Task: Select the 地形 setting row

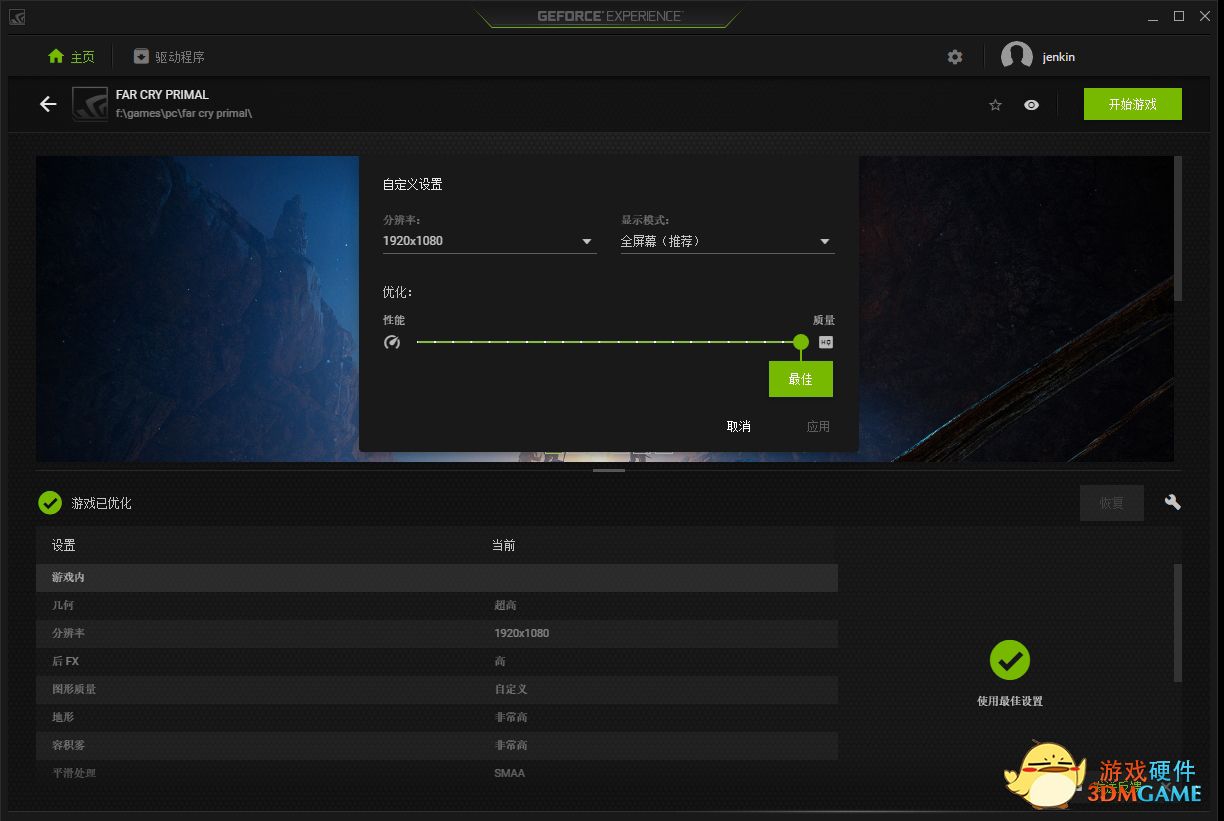Action: (x=437, y=717)
